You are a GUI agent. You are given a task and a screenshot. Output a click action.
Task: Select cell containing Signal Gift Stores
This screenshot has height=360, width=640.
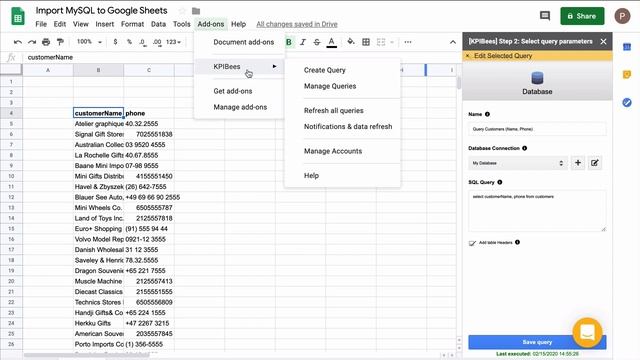(x=98, y=134)
